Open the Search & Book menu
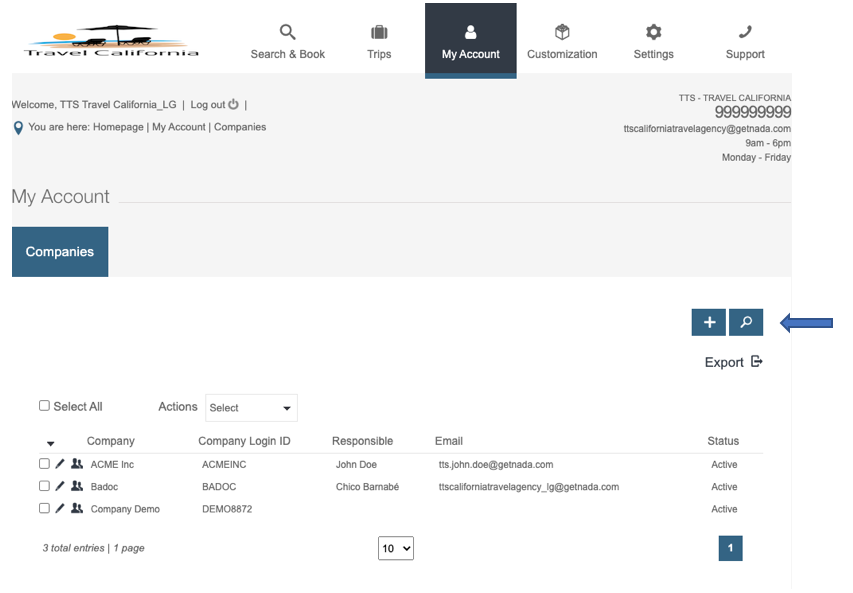The height and width of the screenshot is (593, 853). tap(287, 41)
